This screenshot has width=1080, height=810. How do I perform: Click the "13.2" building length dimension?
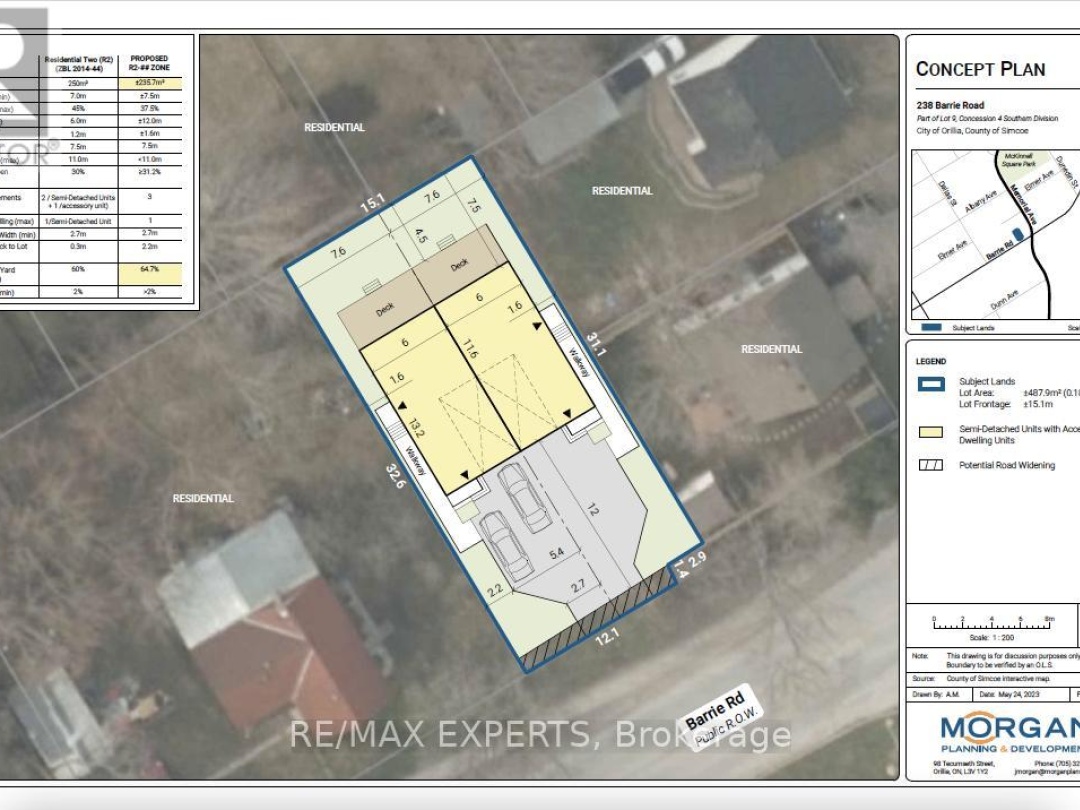(x=416, y=428)
